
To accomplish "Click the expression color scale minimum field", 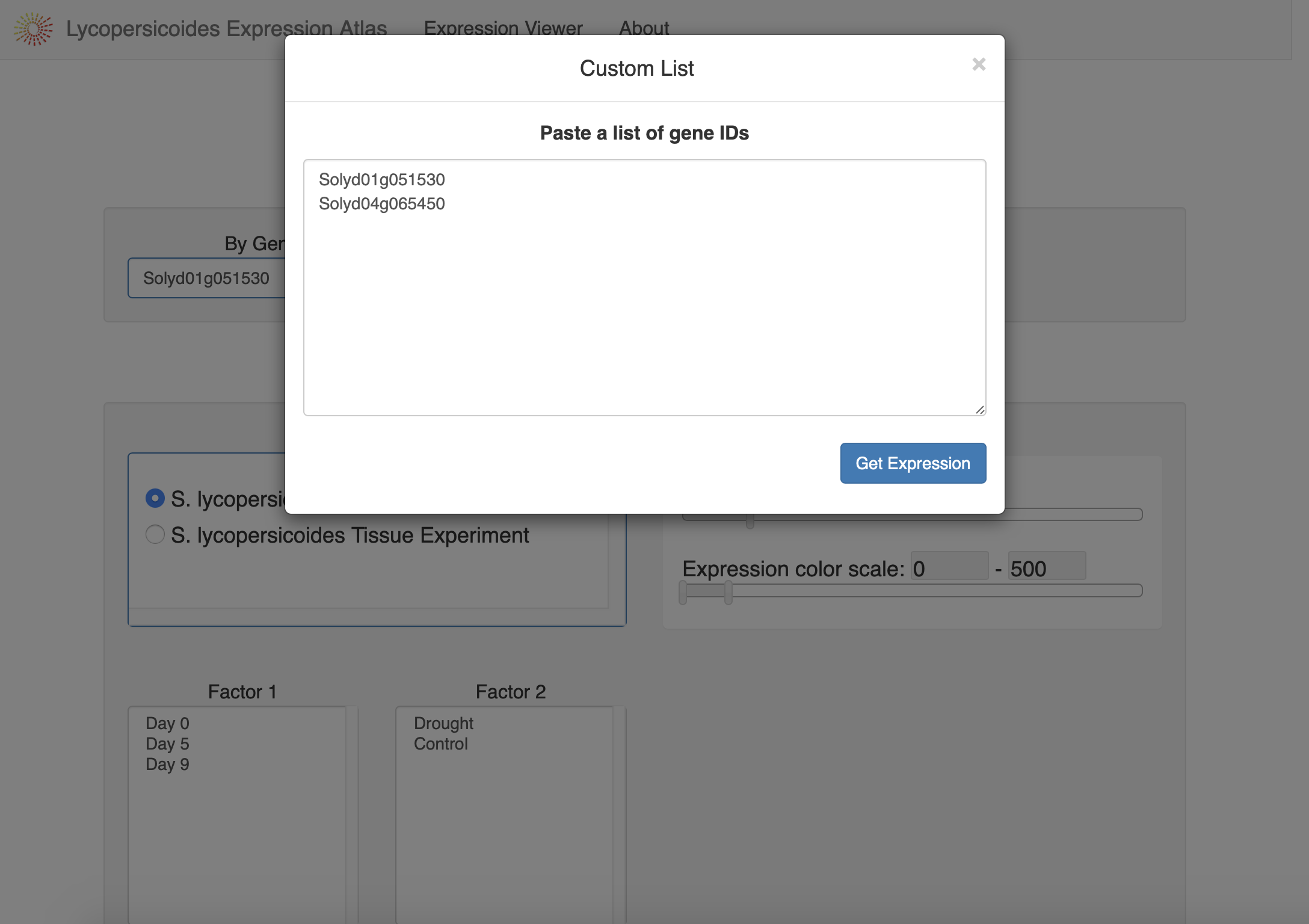I will click(949, 567).
